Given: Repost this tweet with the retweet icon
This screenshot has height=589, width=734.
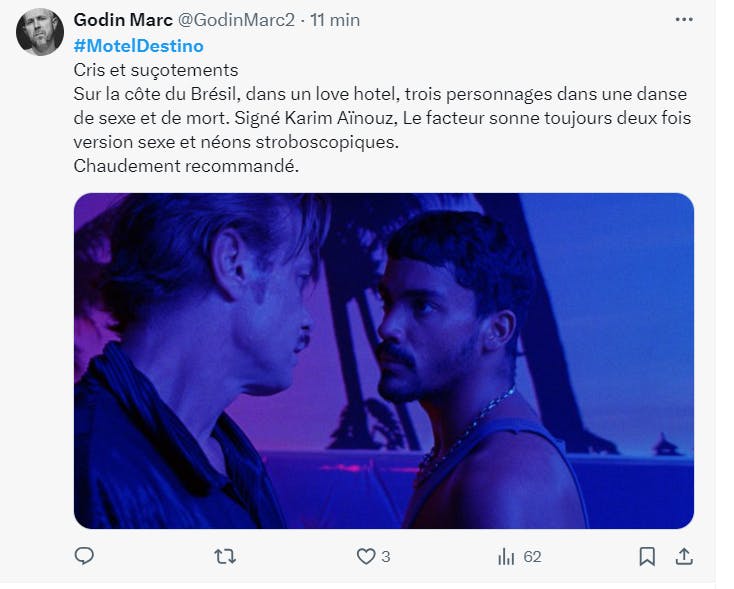Looking at the screenshot, I should [225, 557].
